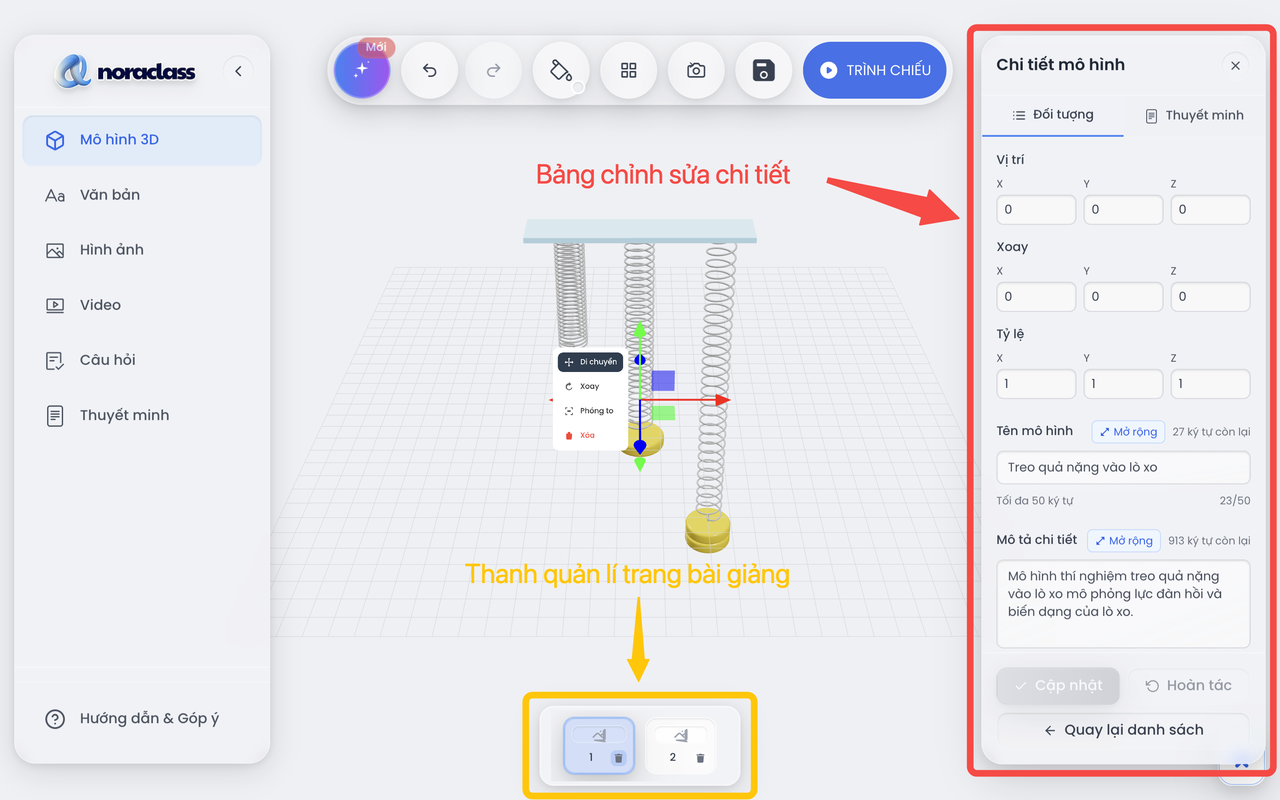The image size is (1280, 800).
Task: Choose Xoay in the context menu
Action: 590,386
